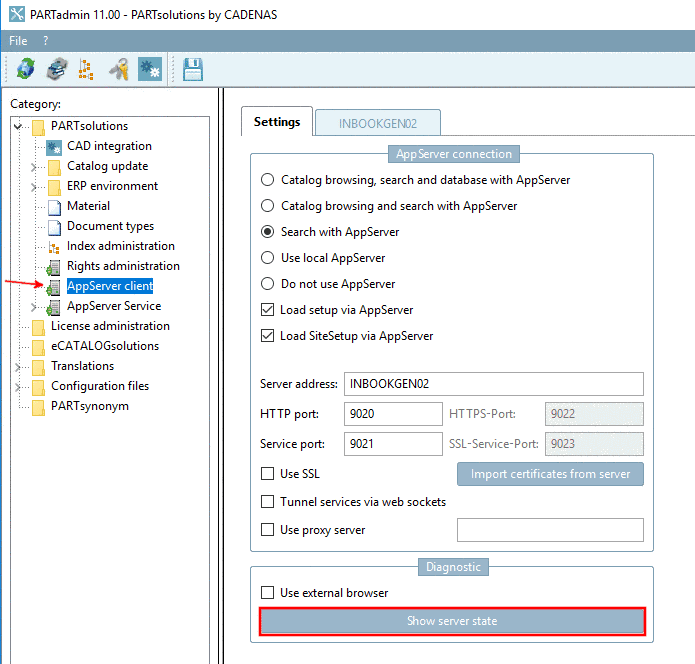
Task: Click the save floppy disk icon
Action: [x=193, y=69]
